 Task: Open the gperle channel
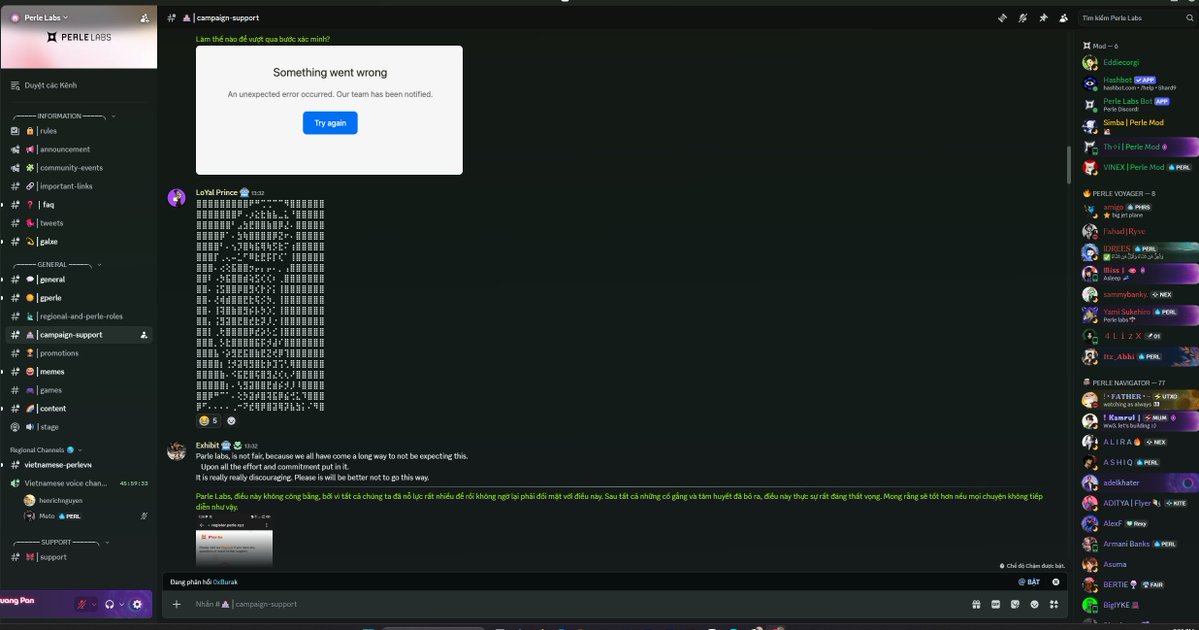pyautogui.click(x=79, y=298)
